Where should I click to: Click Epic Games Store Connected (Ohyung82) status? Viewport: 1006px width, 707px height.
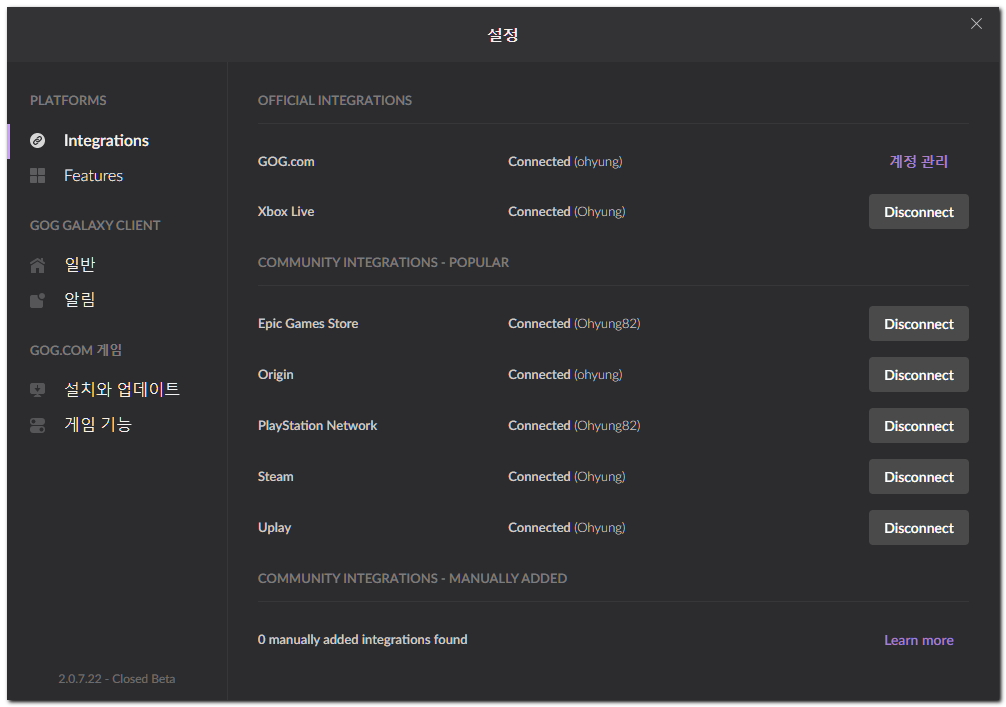coord(574,324)
